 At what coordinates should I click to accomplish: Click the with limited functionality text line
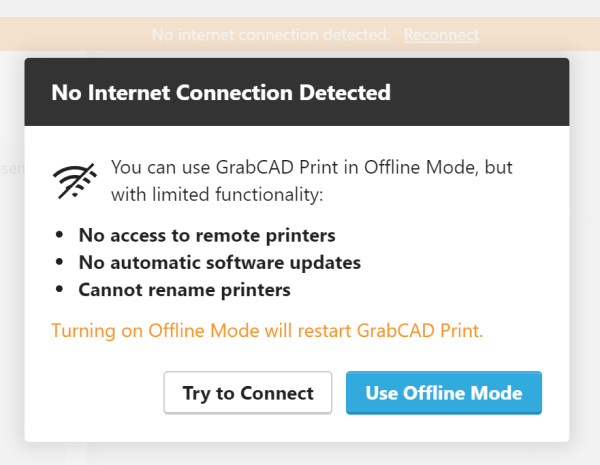[217, 194]
